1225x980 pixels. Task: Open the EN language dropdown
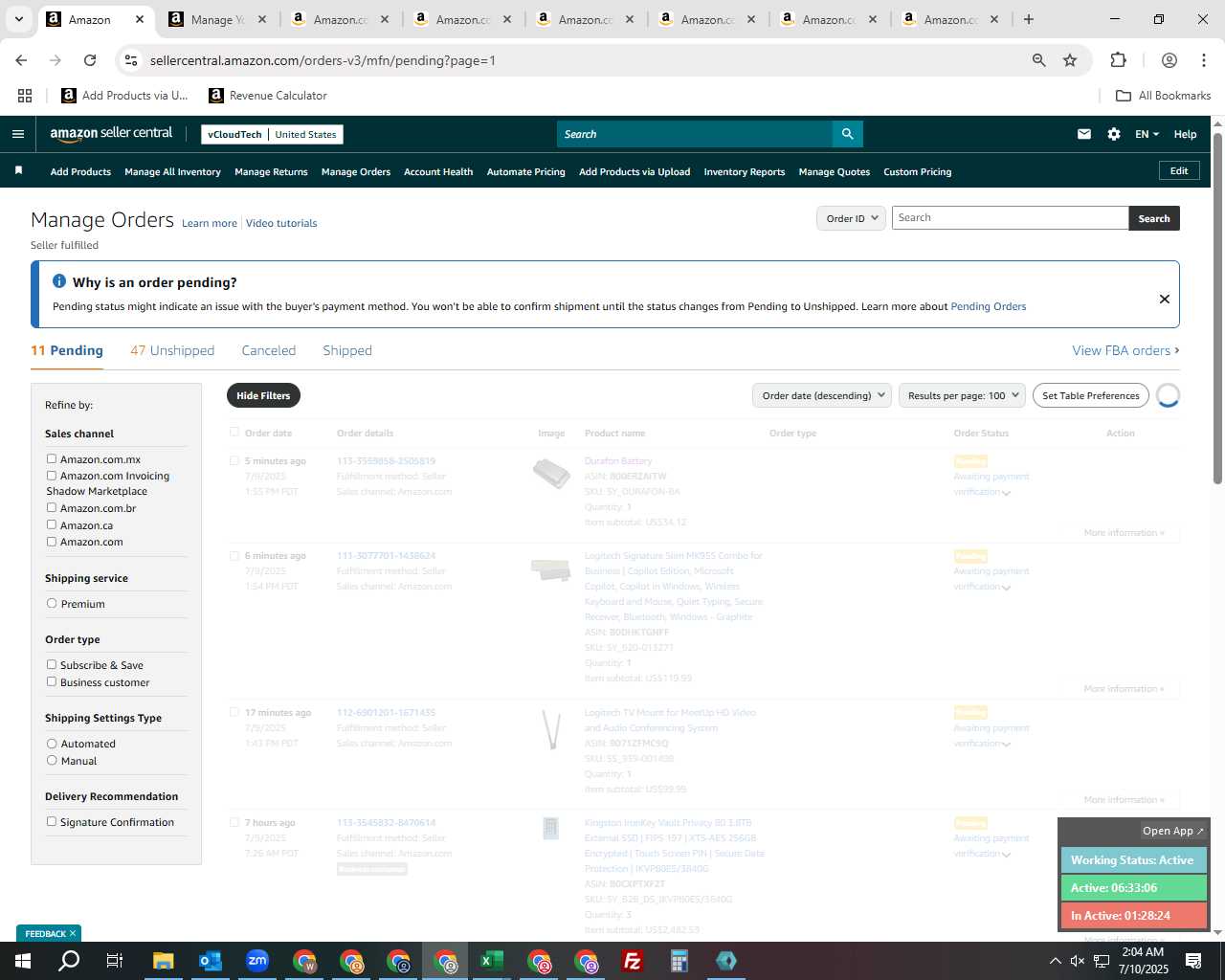(1147, 134)
